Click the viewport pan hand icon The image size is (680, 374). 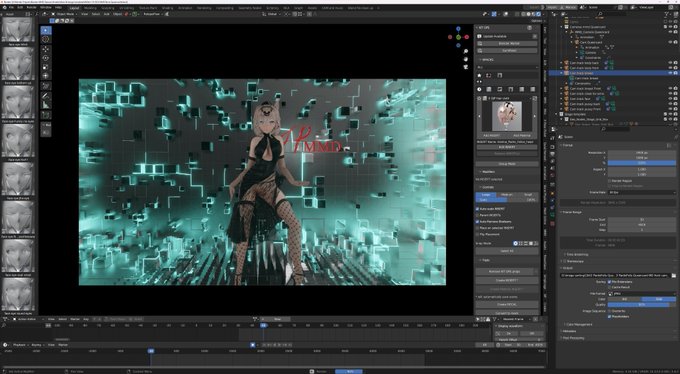coord(466,59)
